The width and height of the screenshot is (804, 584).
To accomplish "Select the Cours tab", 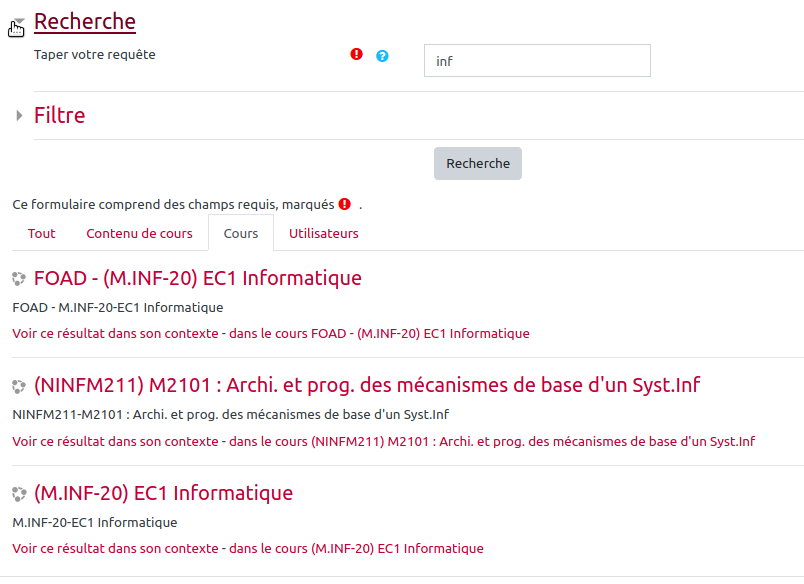I will coord(241,233).
